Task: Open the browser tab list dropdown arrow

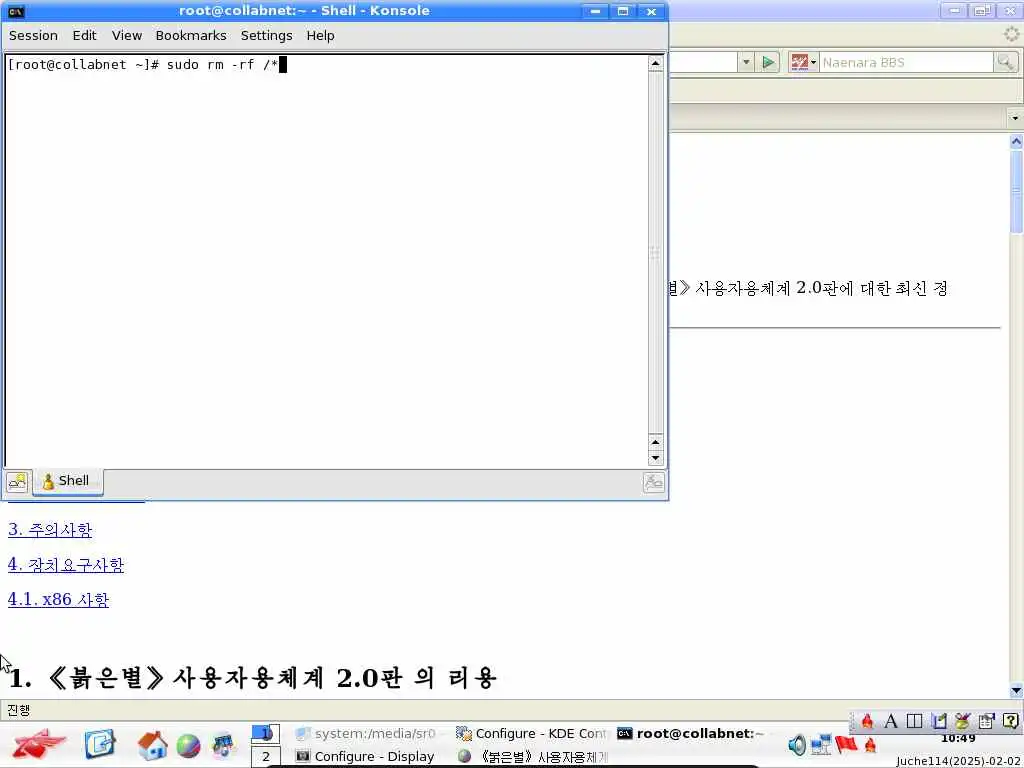Action: tap(1015, 118)
